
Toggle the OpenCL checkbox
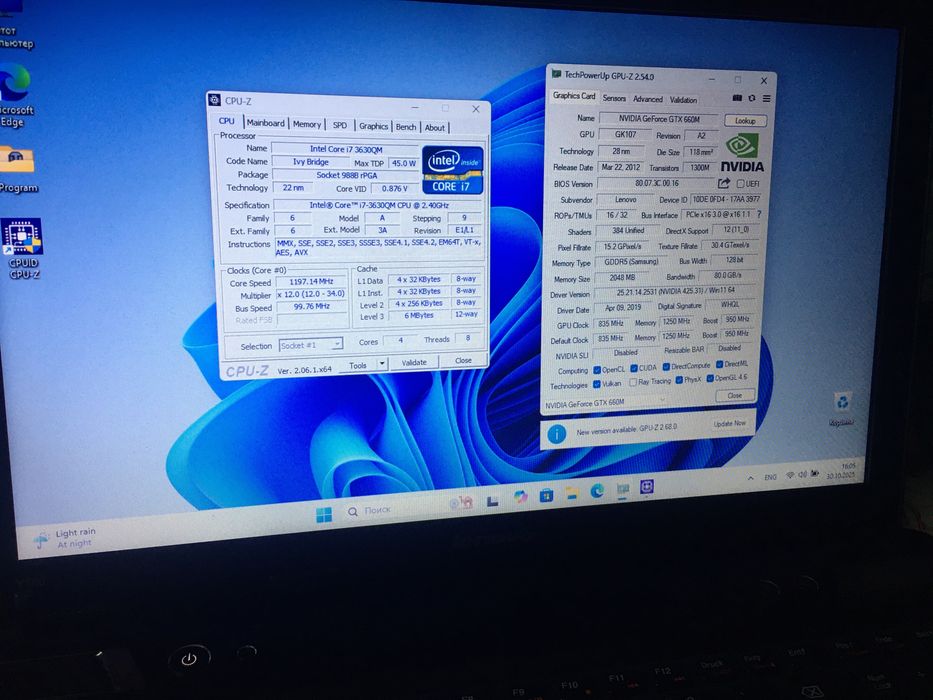pos(597,370)
